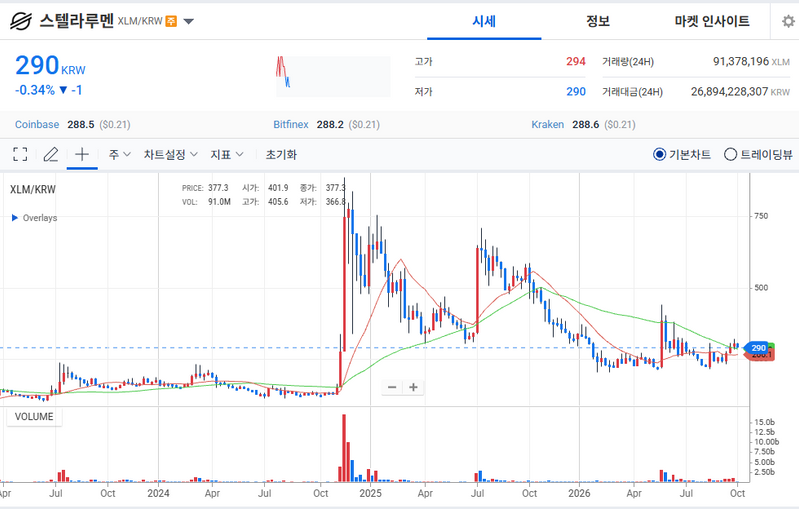Screen dimensions: 799x509
Task: Zoom out chart with minus button
Action: (x=392, y=387)
